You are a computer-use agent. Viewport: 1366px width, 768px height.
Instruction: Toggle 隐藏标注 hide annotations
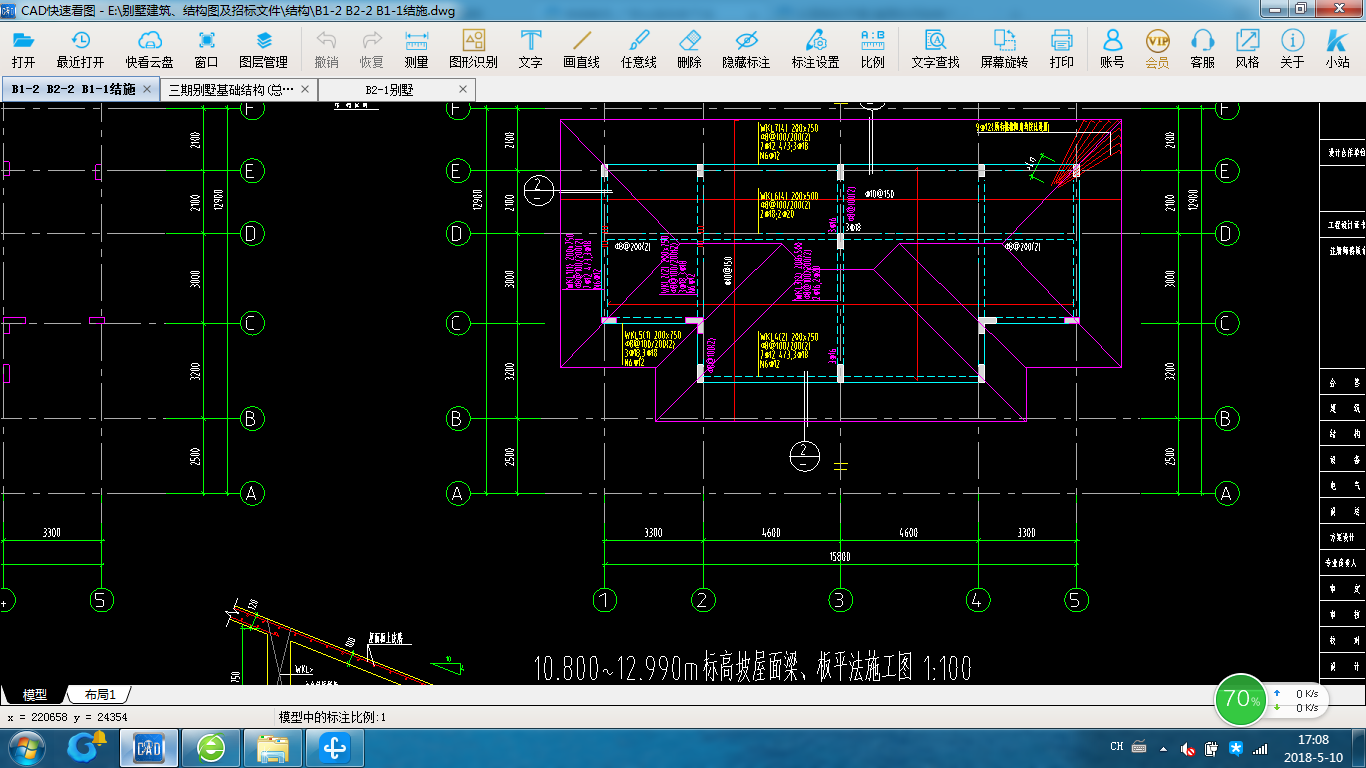pos(746,49)
